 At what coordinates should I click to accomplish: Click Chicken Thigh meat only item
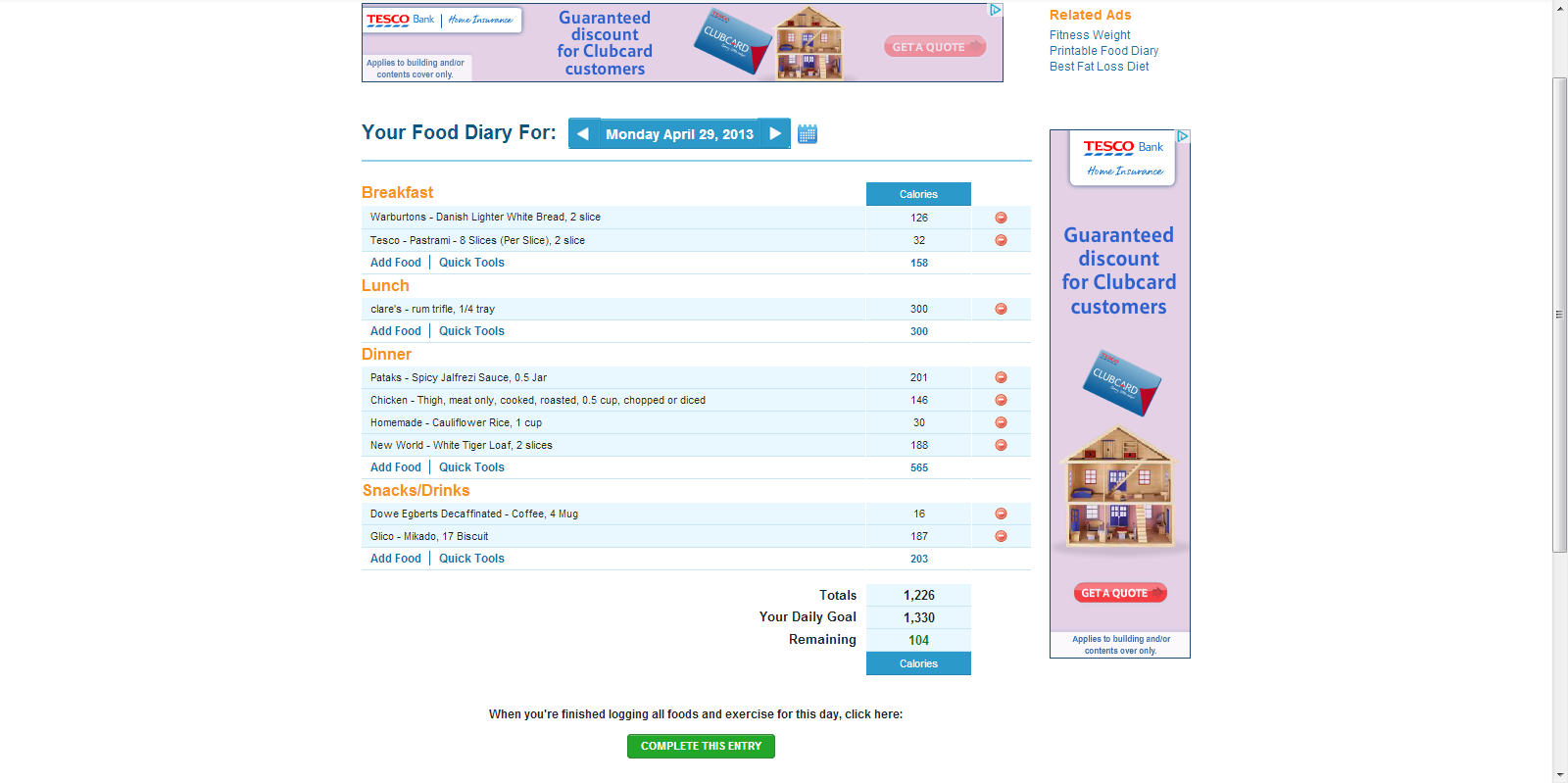(538, 400)
